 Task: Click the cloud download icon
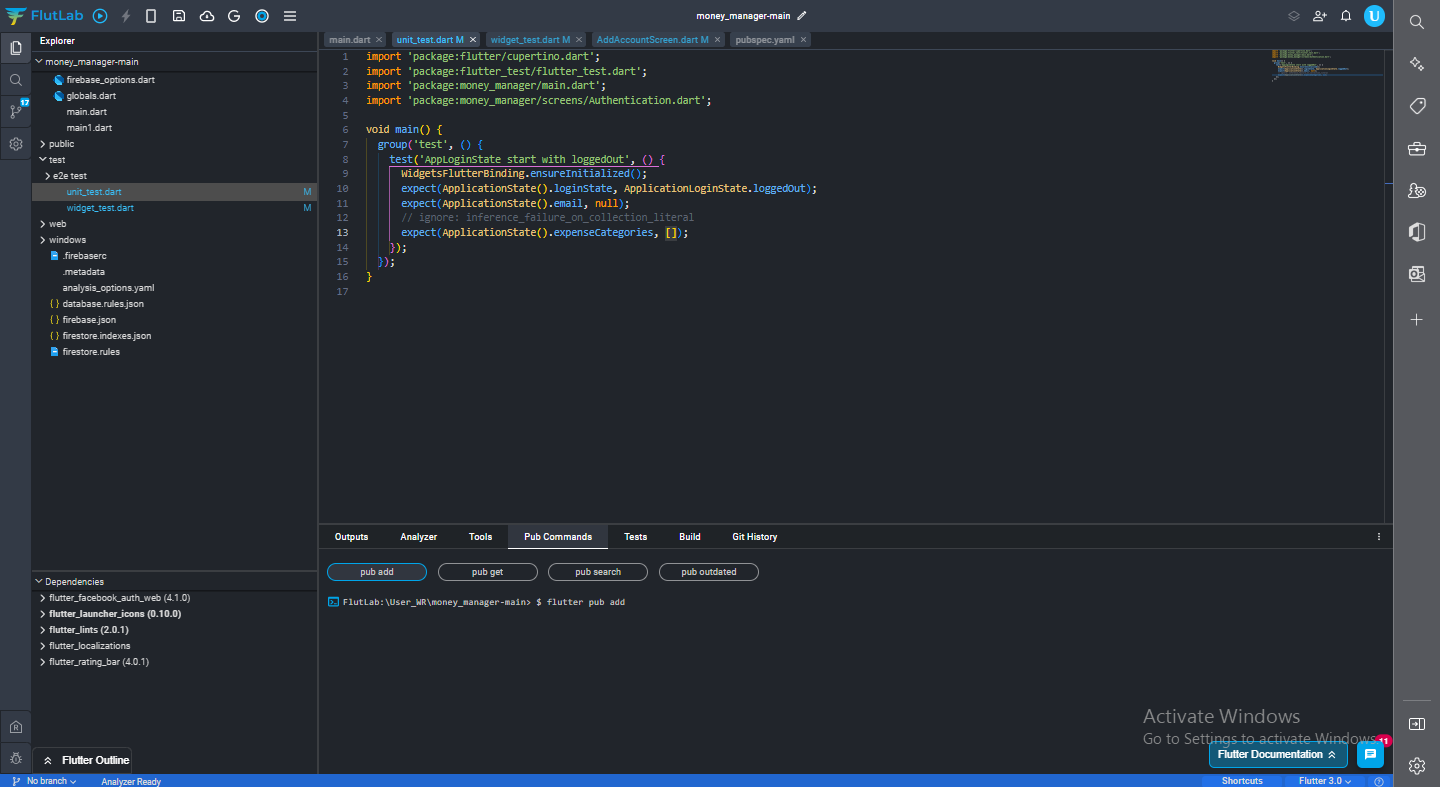[207, 16]
